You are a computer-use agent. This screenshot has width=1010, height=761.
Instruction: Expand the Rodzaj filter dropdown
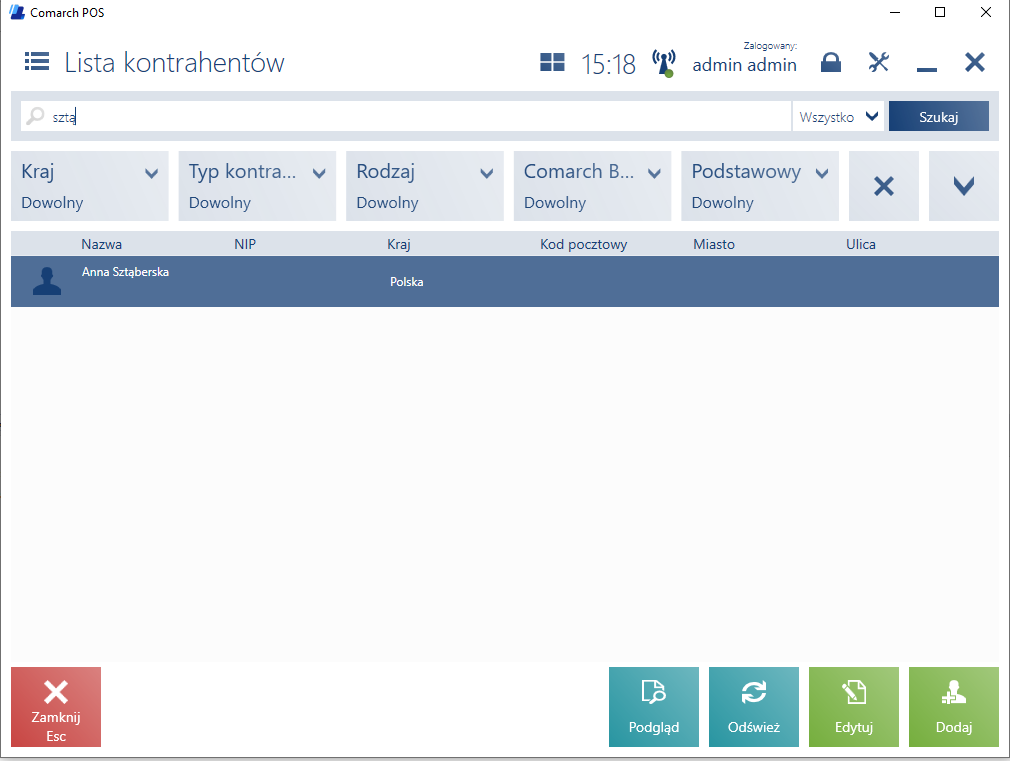tap(424, 186)
